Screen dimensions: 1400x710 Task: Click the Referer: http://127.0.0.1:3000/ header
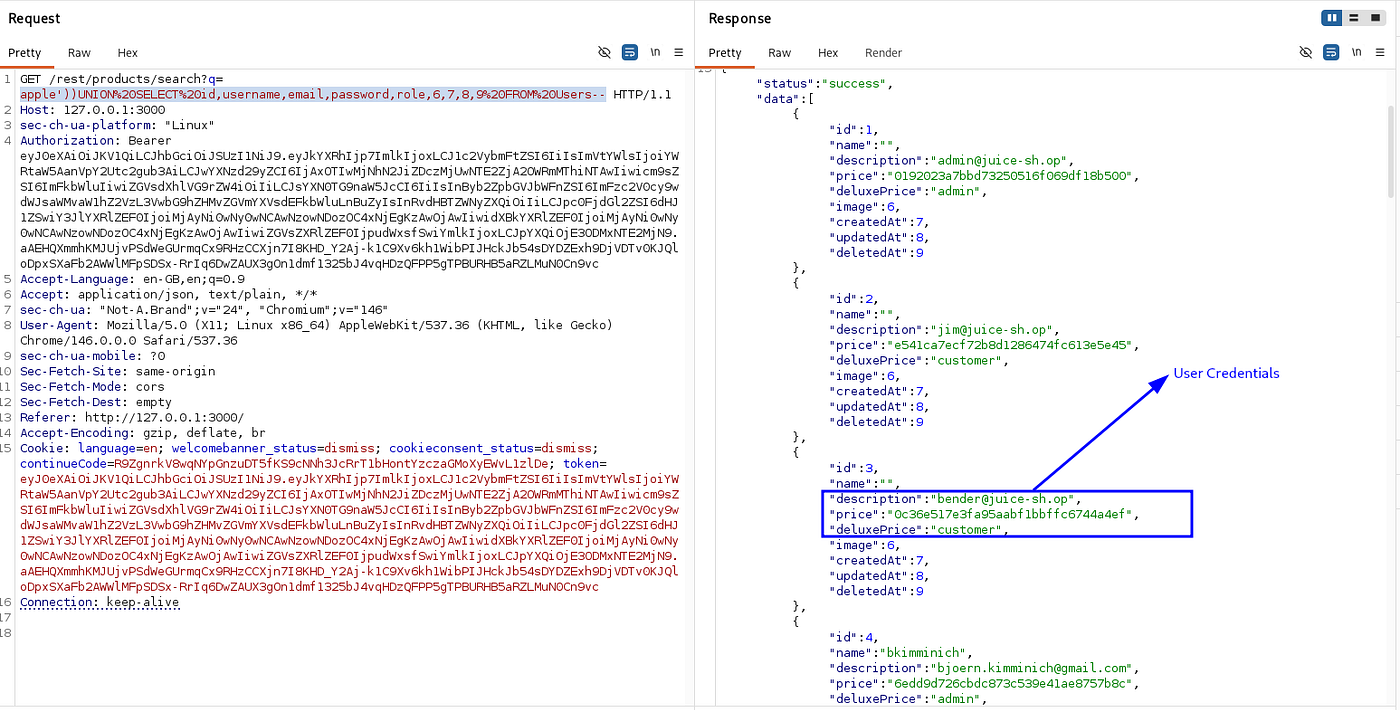(132, 417)
